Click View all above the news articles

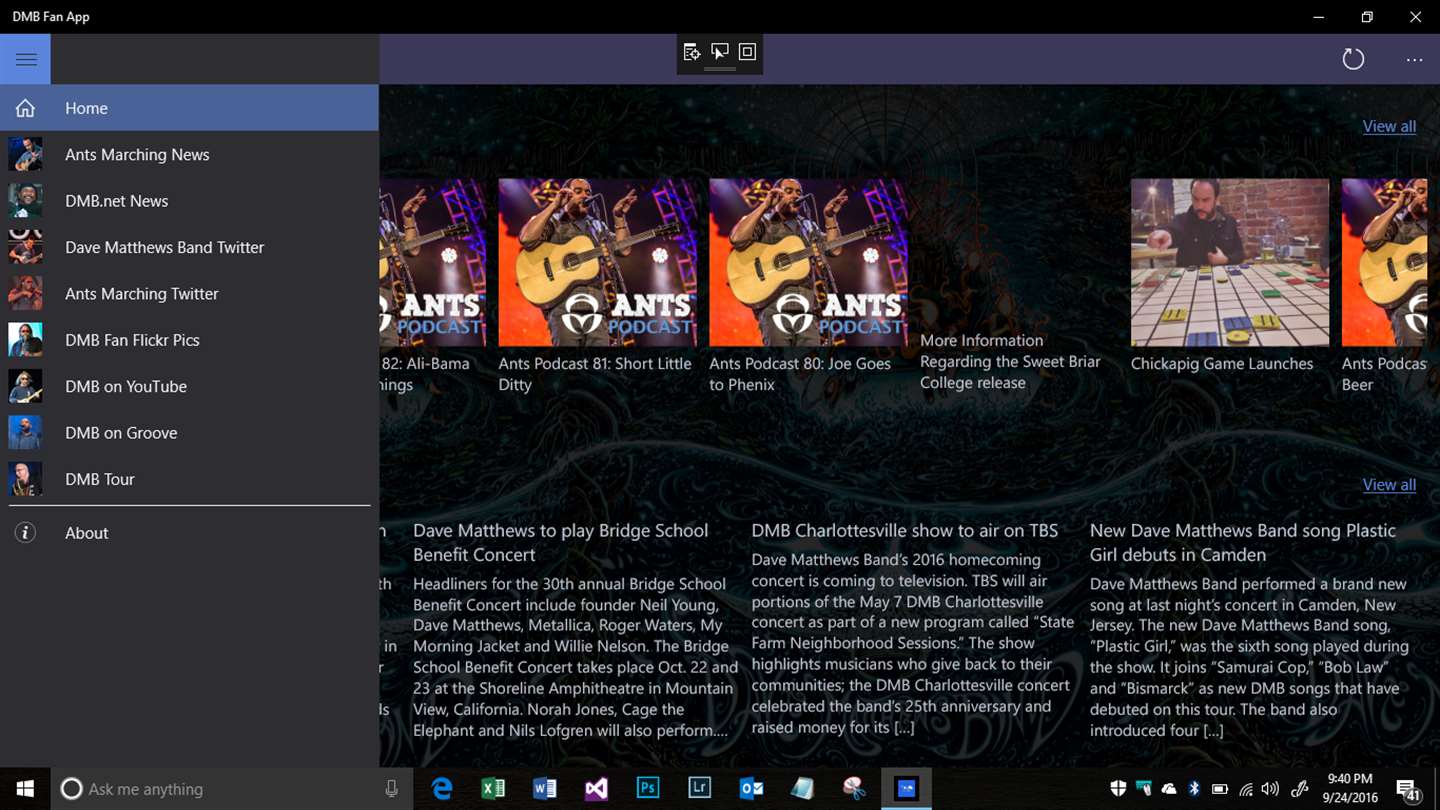[x=1389, y=485]
